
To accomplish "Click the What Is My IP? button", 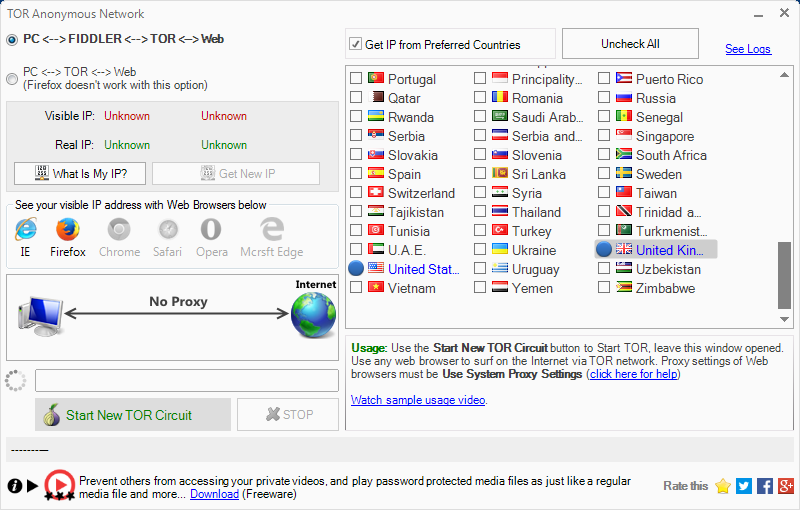I will pos(80,173).
